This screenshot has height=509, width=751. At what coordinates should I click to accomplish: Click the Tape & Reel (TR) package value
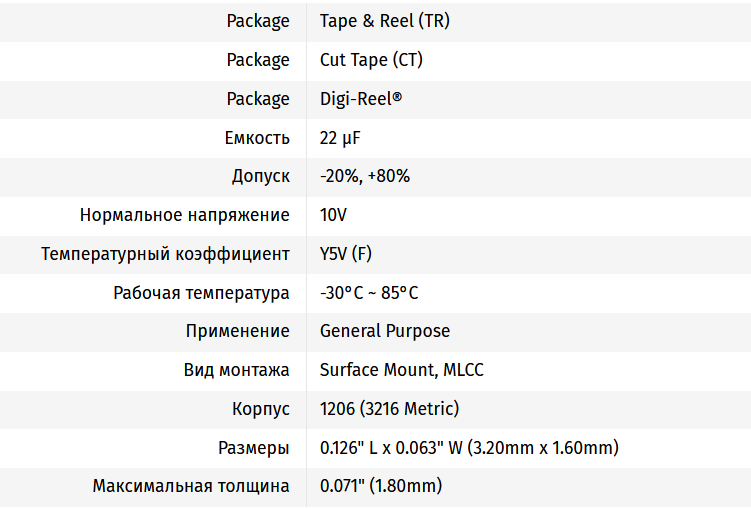[x=384, y=21]
